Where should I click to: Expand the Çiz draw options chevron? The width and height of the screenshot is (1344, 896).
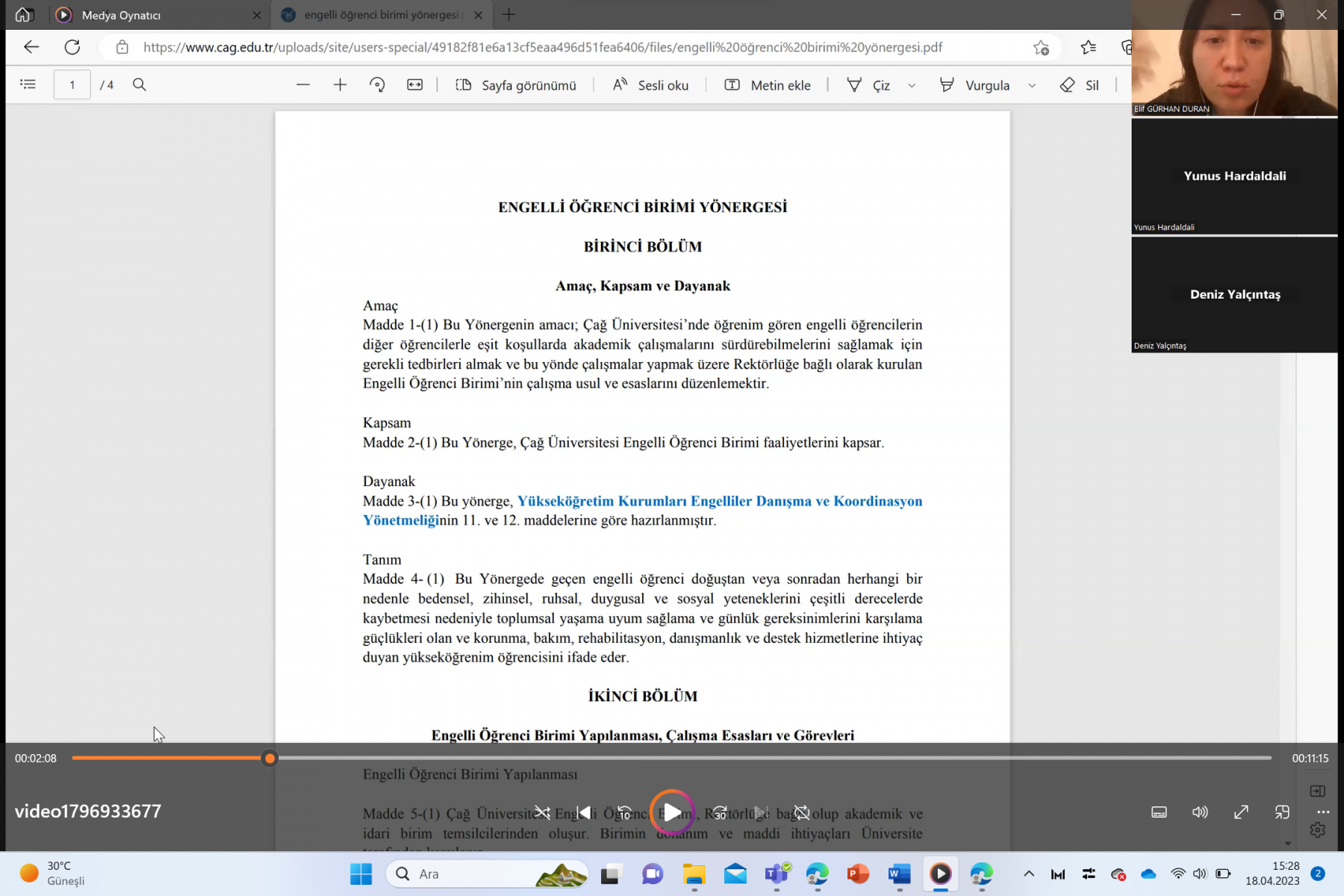pos(912,85)
